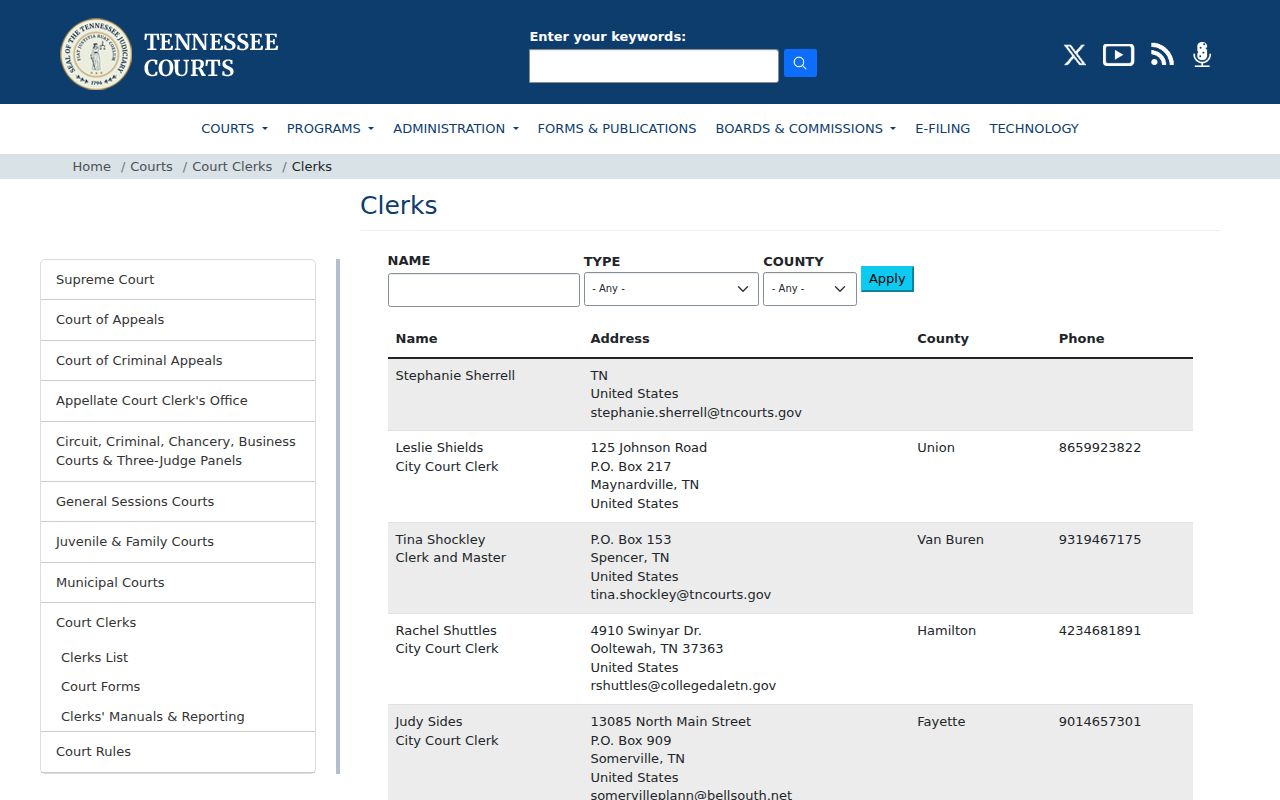Screen dimensions: 1280x800
Task: Click the Clerk and Master title text
Action: coord(451,558)
